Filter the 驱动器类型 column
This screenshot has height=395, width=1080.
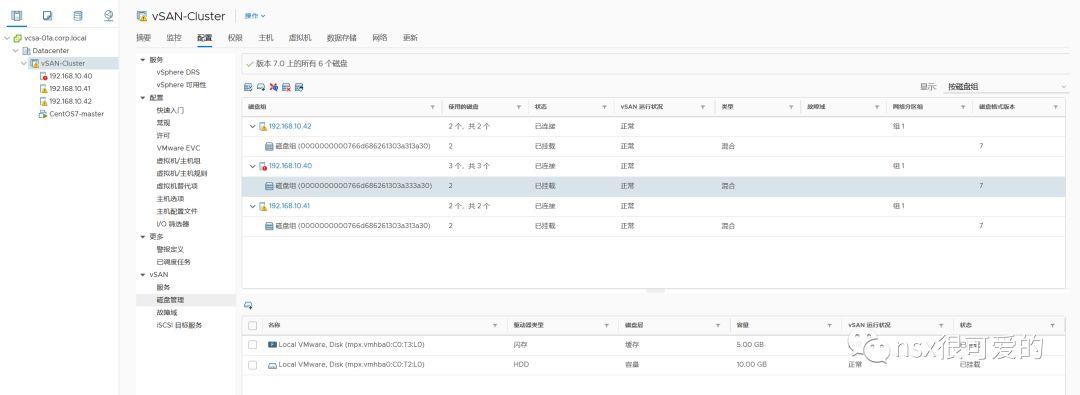(607, 325)
